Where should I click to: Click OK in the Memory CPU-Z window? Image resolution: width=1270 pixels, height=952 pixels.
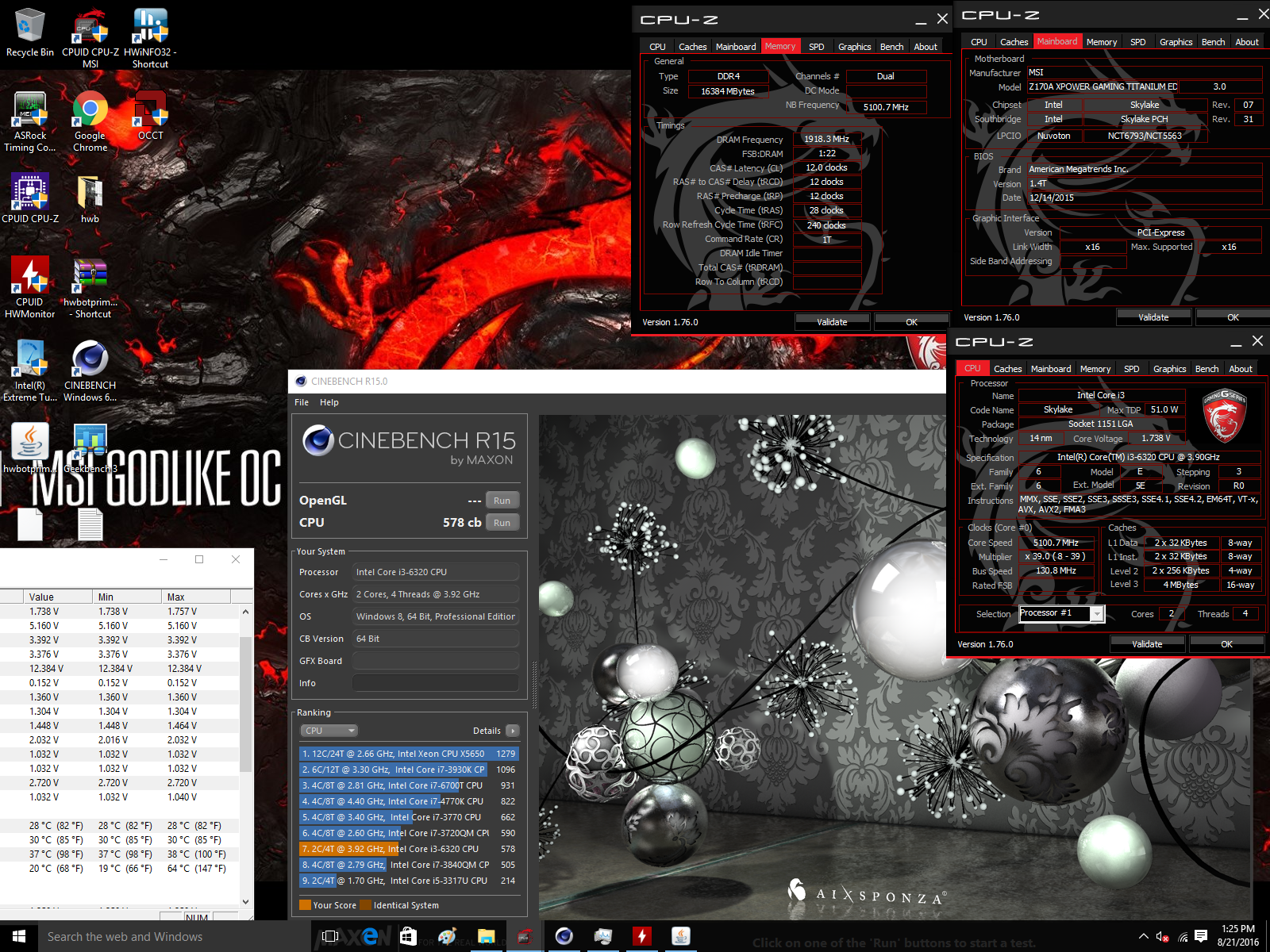(911, 322)
